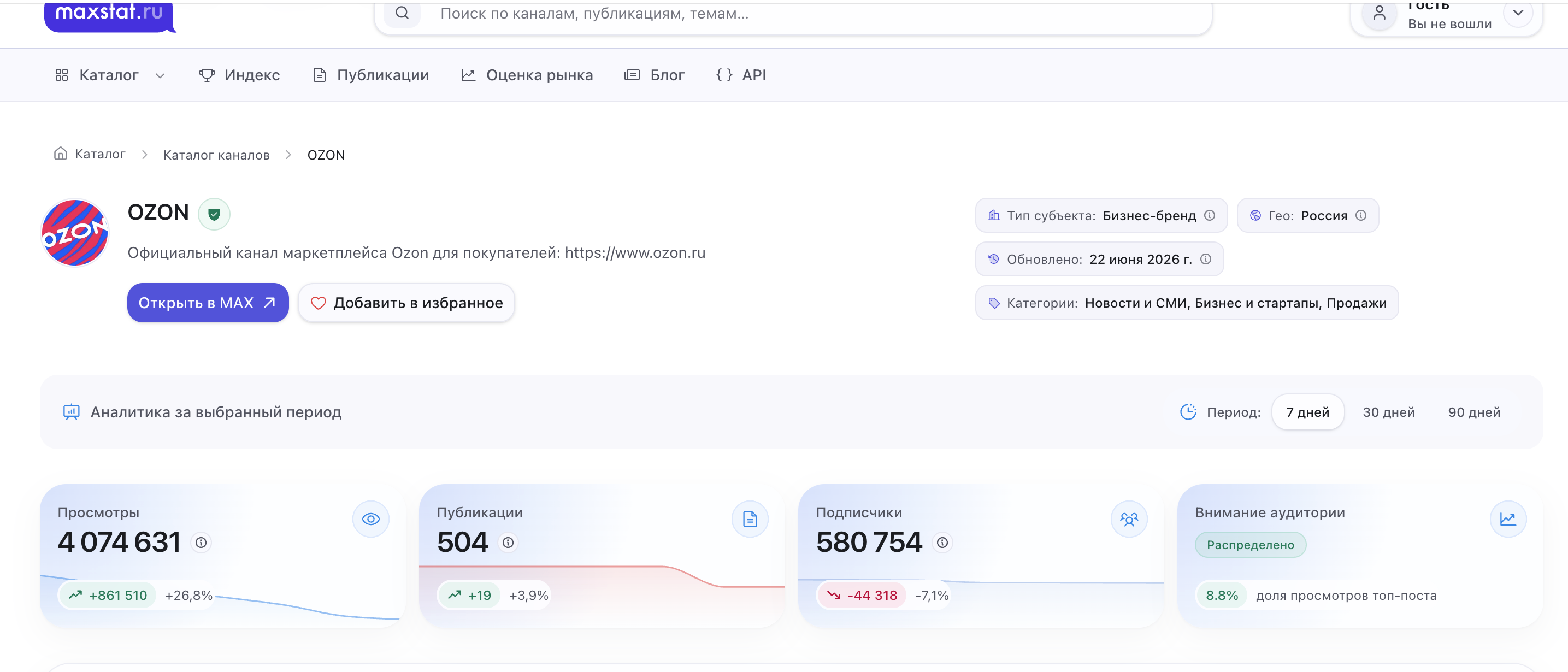
Task: Click the Подписчики people icon
Action: pos(1129,518)
